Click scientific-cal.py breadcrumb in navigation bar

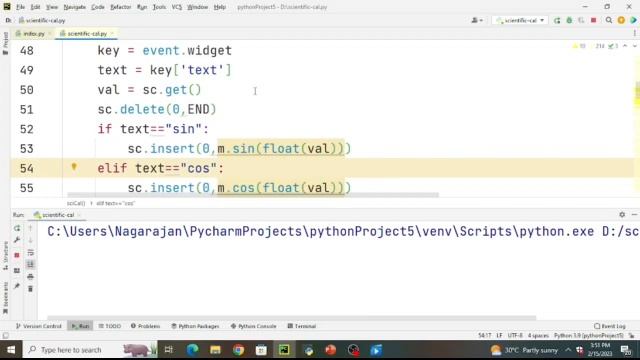(x=42, y=20)
